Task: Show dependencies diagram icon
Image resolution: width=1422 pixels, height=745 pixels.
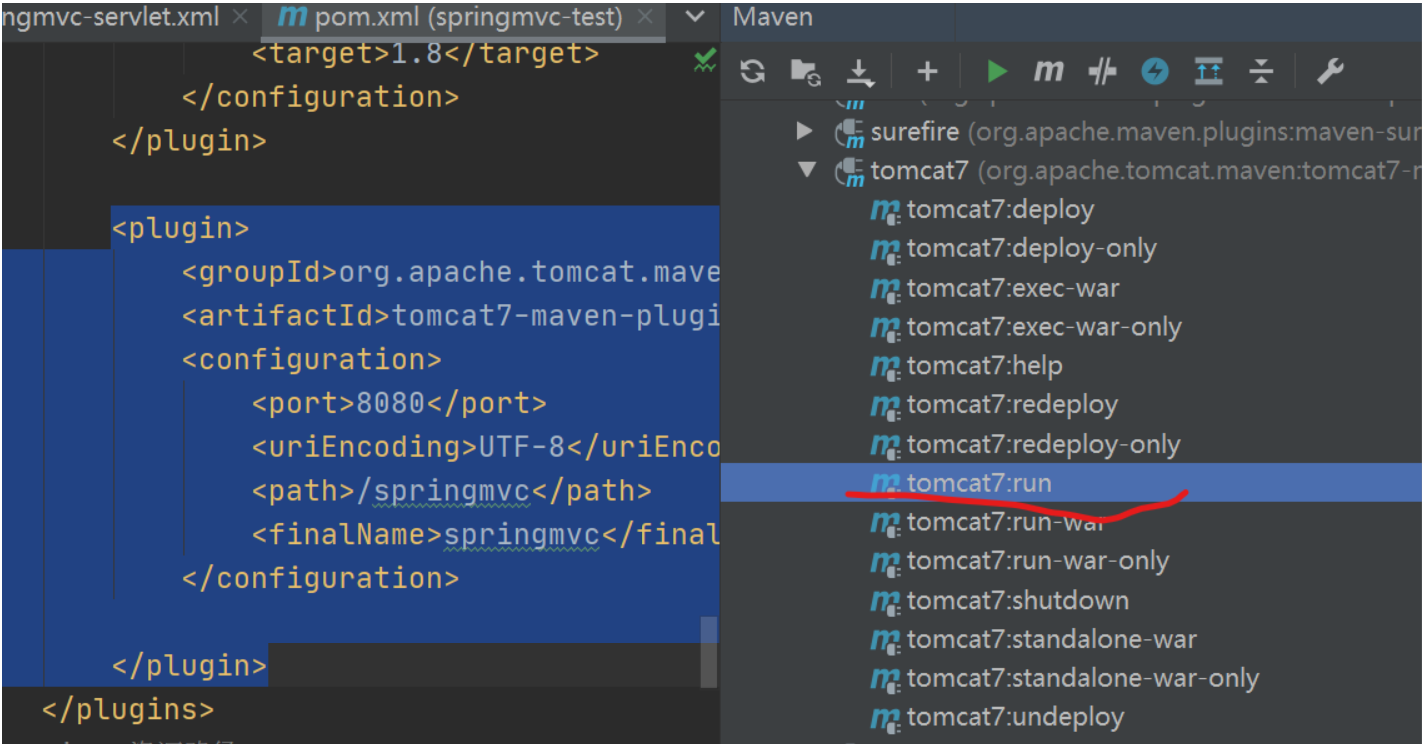Action: 1209,71
